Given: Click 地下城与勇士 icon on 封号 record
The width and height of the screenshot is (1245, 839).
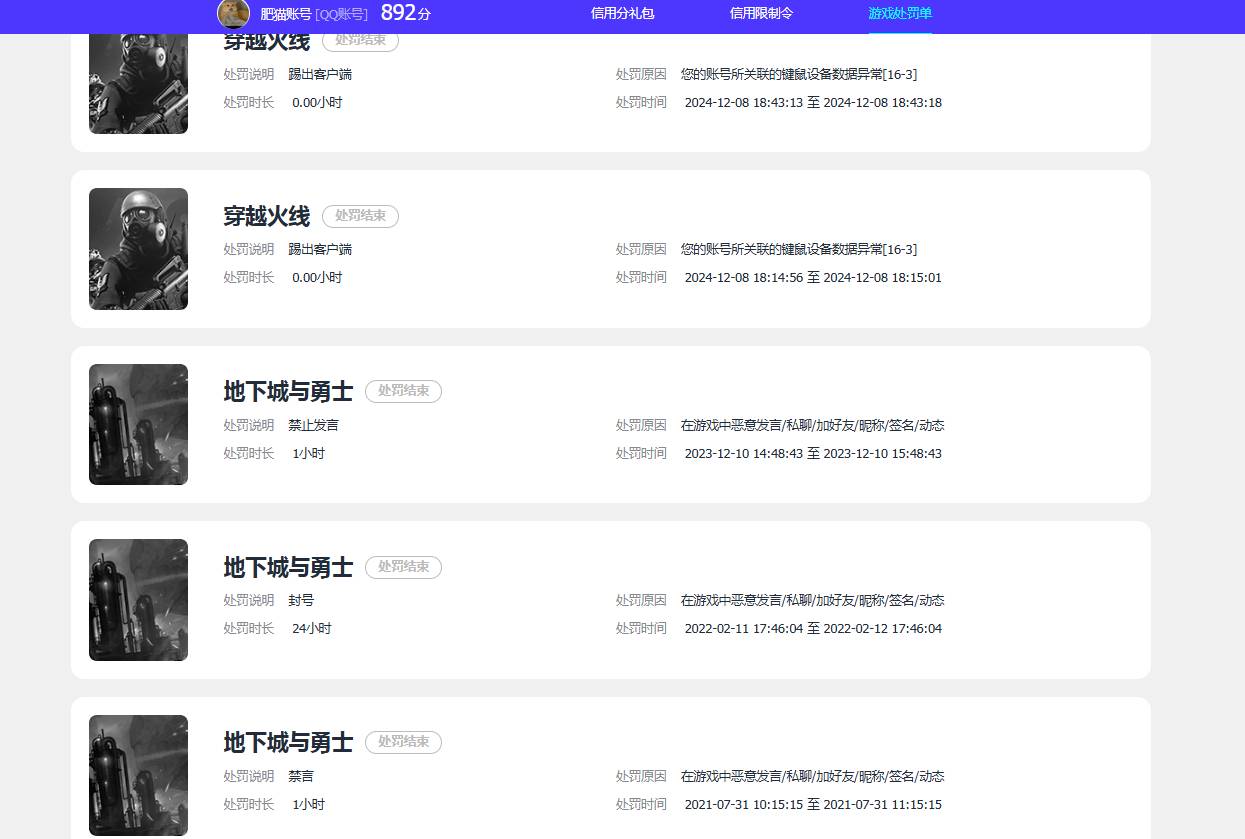Looking at the screenshot, I should click(138, 600).
